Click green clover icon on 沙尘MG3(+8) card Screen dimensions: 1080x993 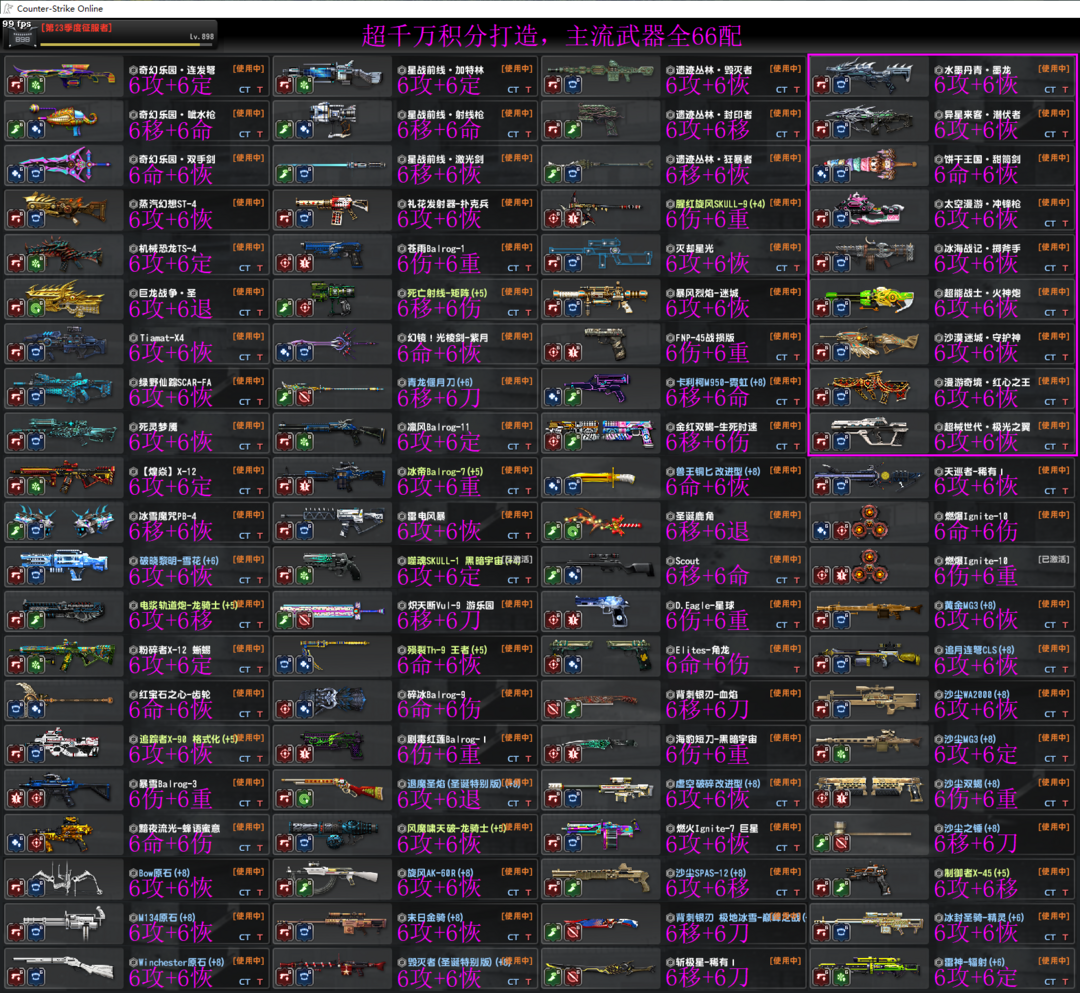pyautogui.click(x=842, y=754)
